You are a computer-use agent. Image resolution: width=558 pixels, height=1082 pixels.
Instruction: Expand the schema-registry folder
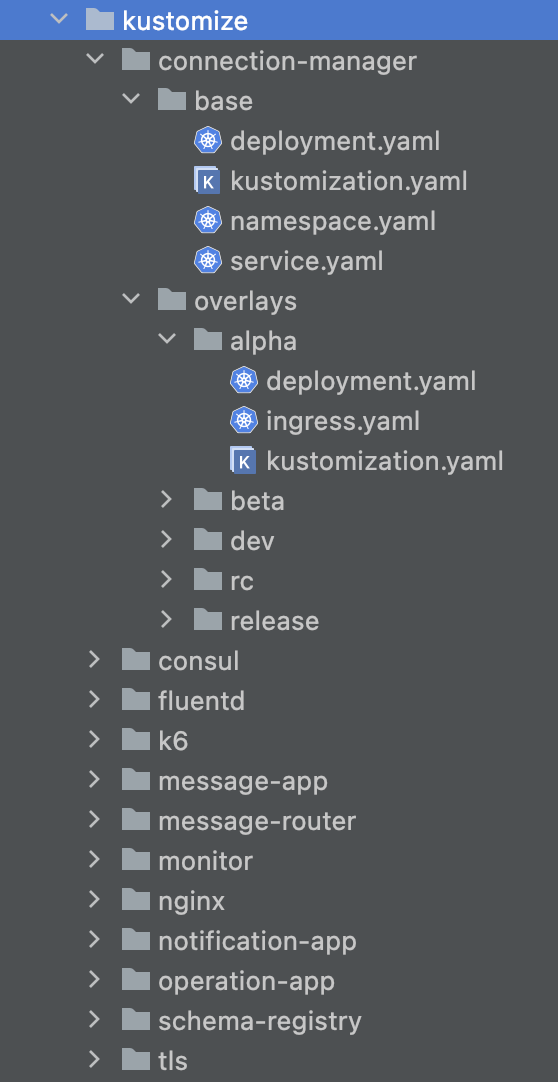click(94, 1020)
